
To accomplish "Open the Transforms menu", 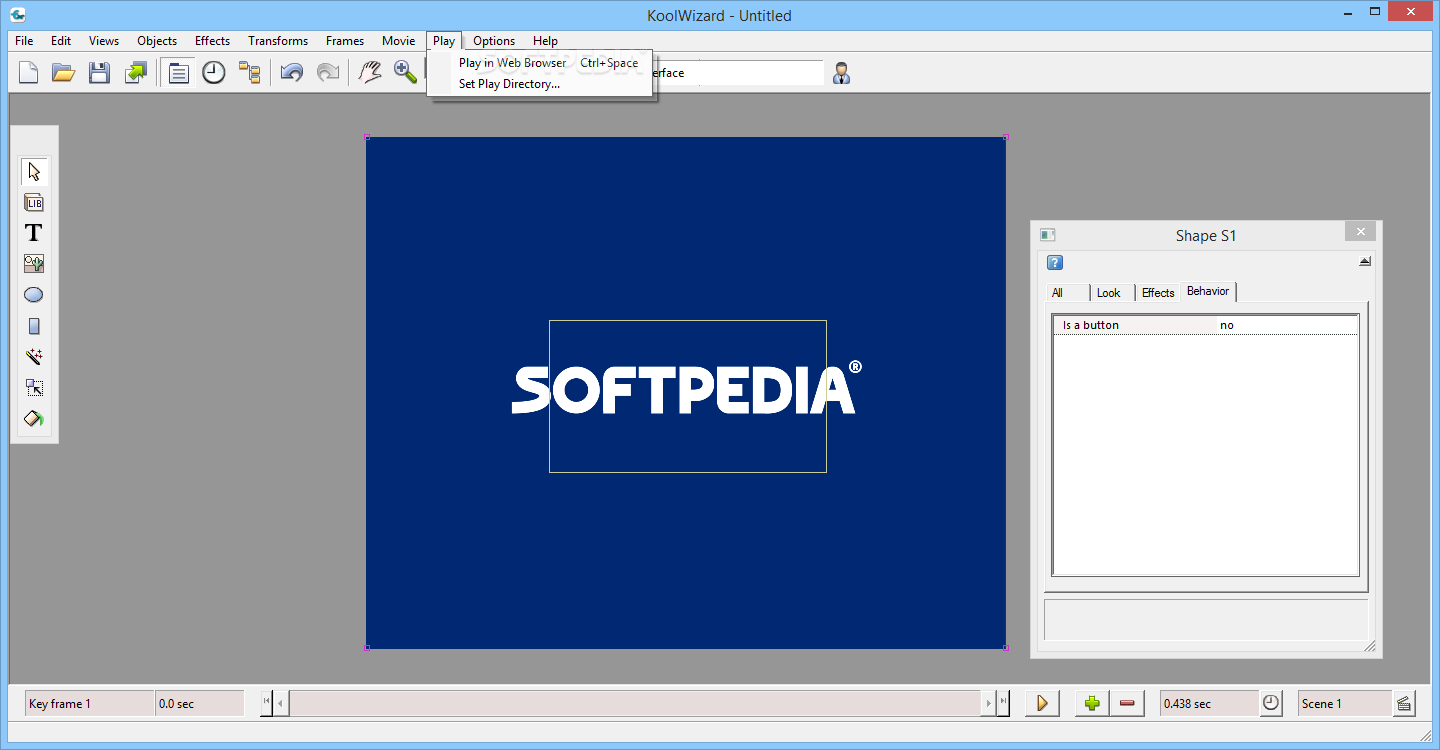I will pyautogui.click(x=278, y=41).
